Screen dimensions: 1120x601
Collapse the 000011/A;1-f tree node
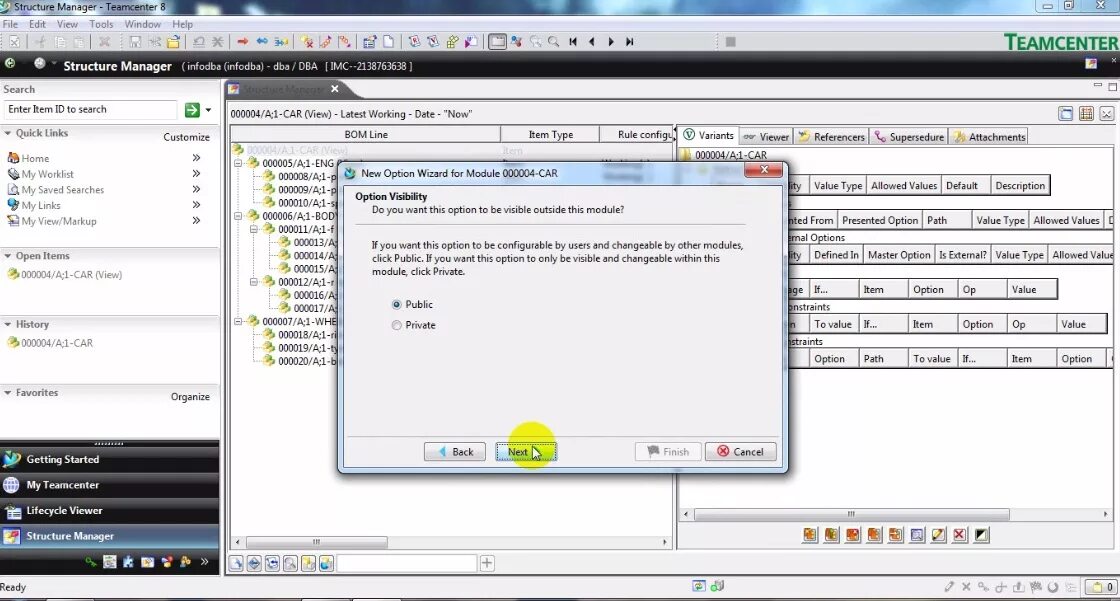click(x=254, y=229)
